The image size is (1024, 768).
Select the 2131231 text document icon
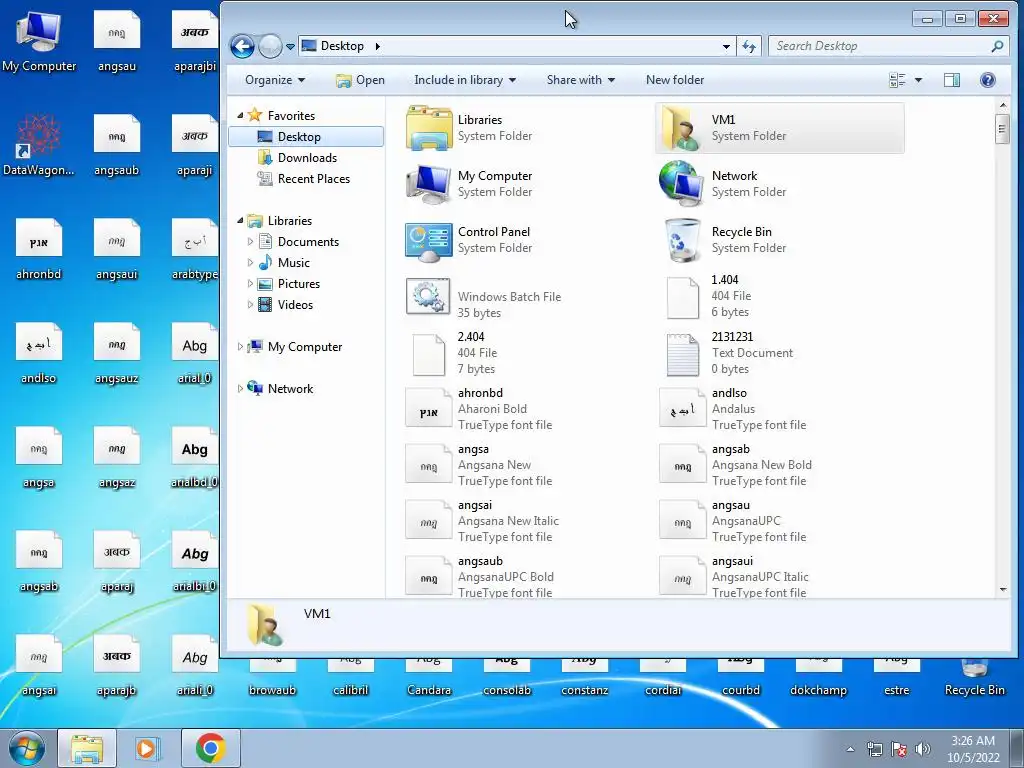[x=682, y=353]
